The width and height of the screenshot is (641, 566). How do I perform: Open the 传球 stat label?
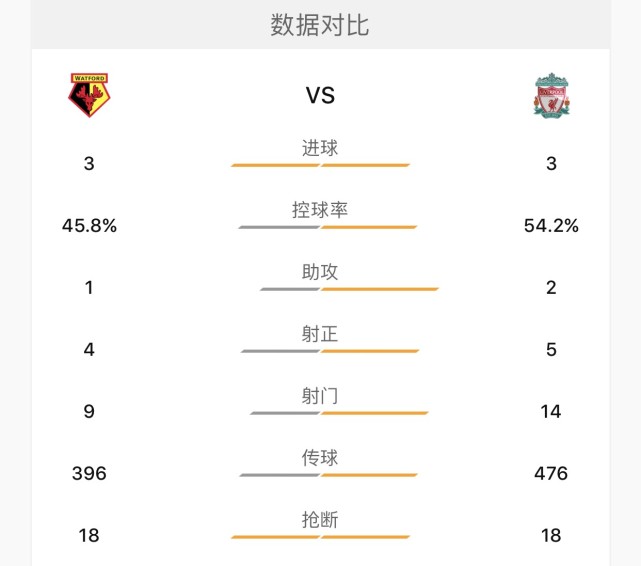[x=320, y=458]
